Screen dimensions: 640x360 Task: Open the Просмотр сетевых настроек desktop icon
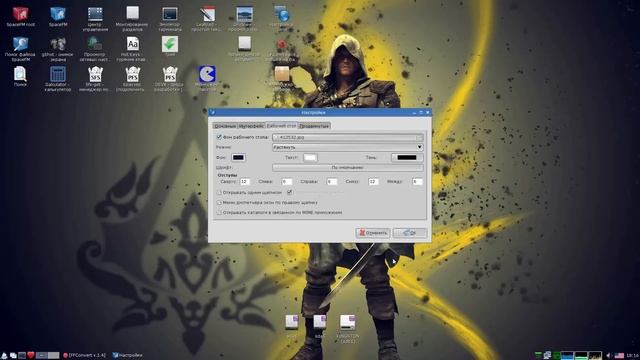click(95, 44)
